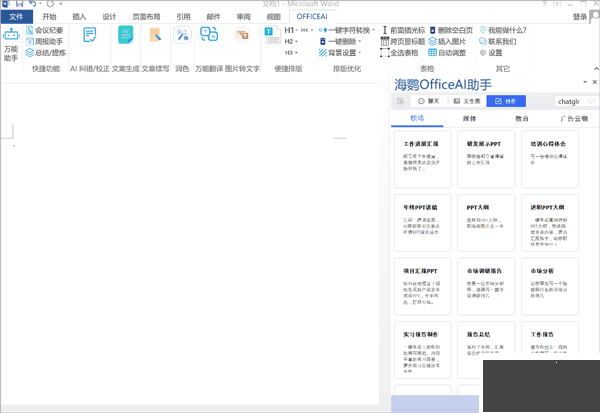This screenshot has height=413, width=600.
Task: Open the 万能翻译 translation icon
Action: coord(209,36)
